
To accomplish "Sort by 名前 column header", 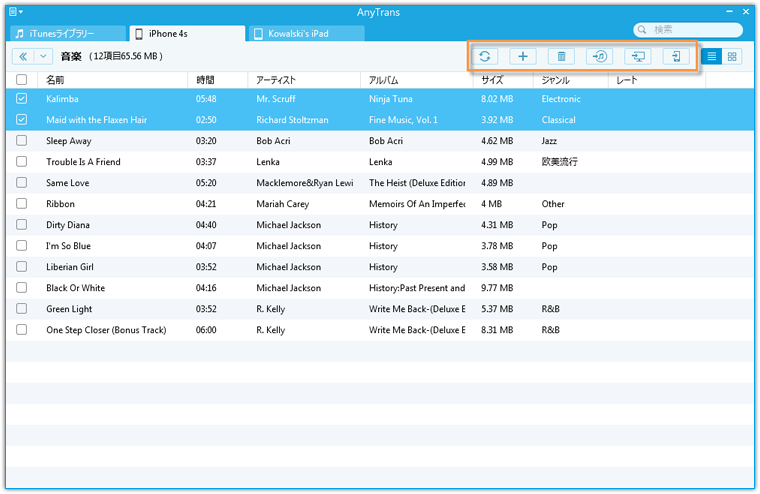I will [x=112, y=80].
